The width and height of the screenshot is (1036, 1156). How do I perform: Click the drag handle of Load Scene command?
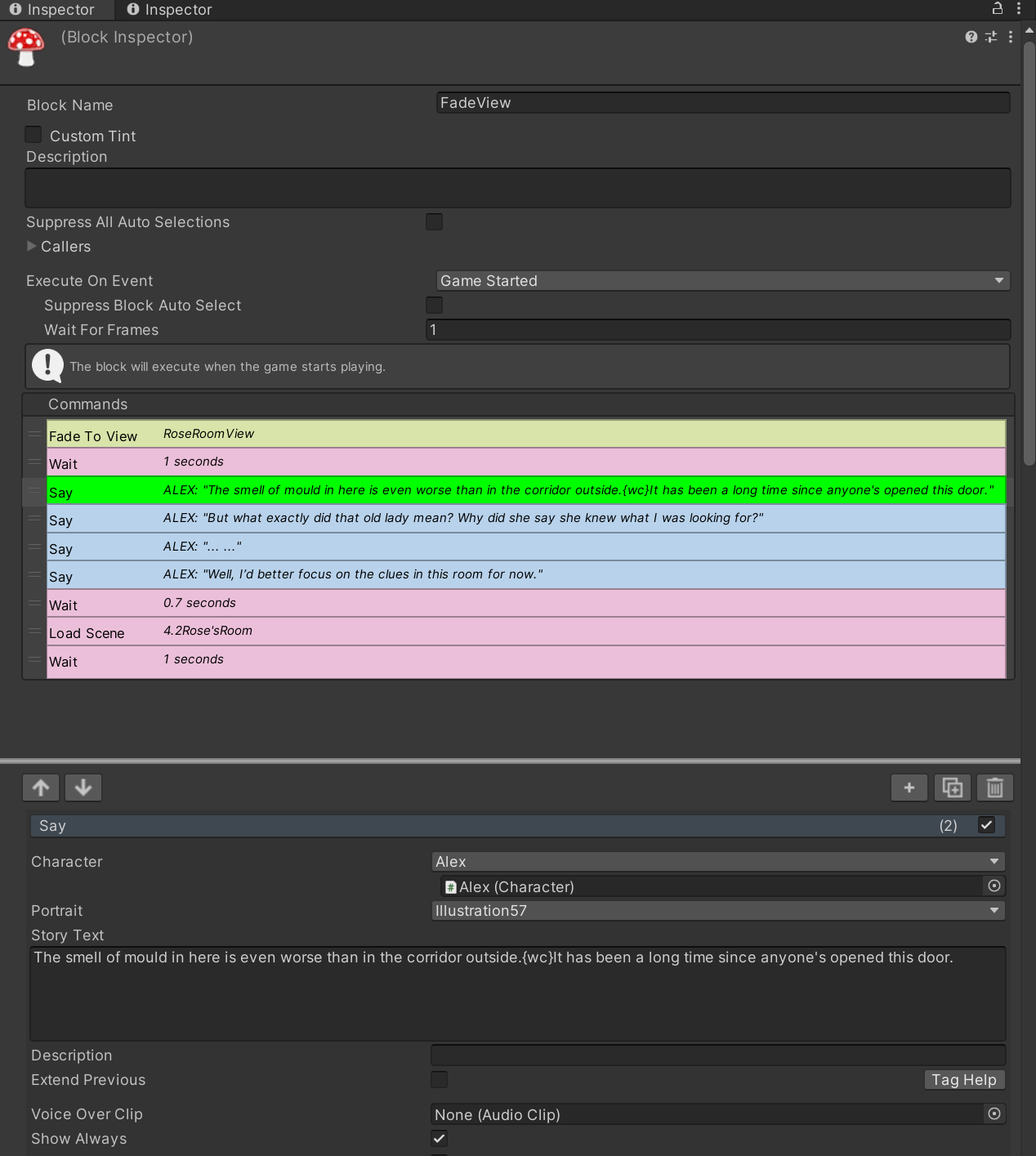(35, 632)
